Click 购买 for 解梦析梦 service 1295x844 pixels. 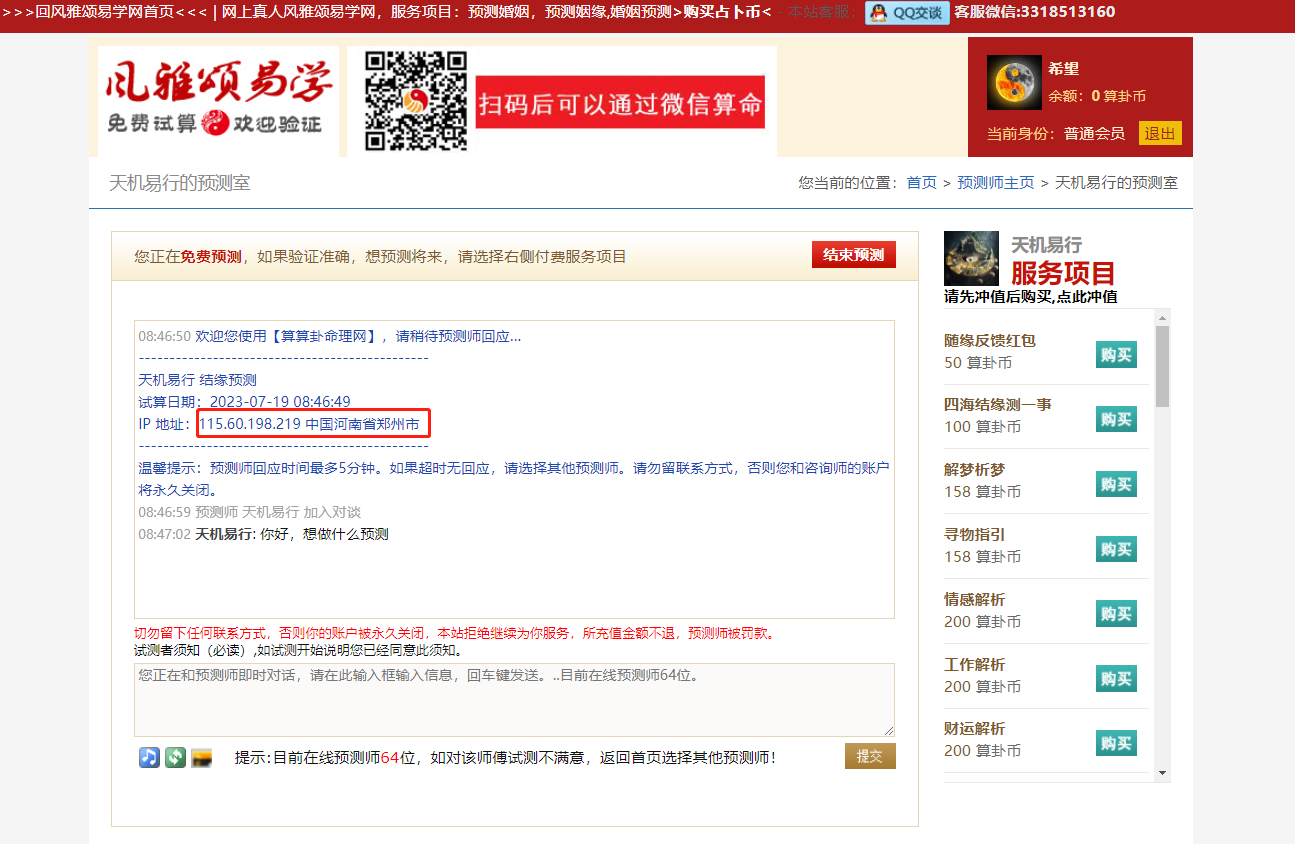1115,484
